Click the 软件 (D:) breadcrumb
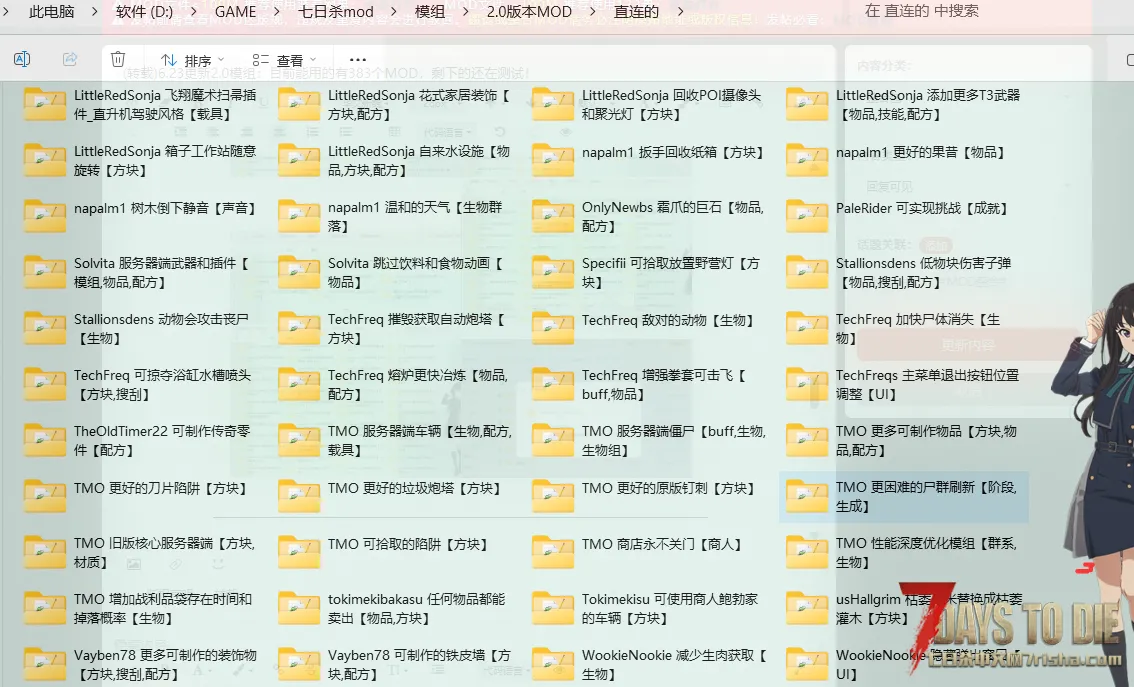1134x687 pixels. click(145, 12)
